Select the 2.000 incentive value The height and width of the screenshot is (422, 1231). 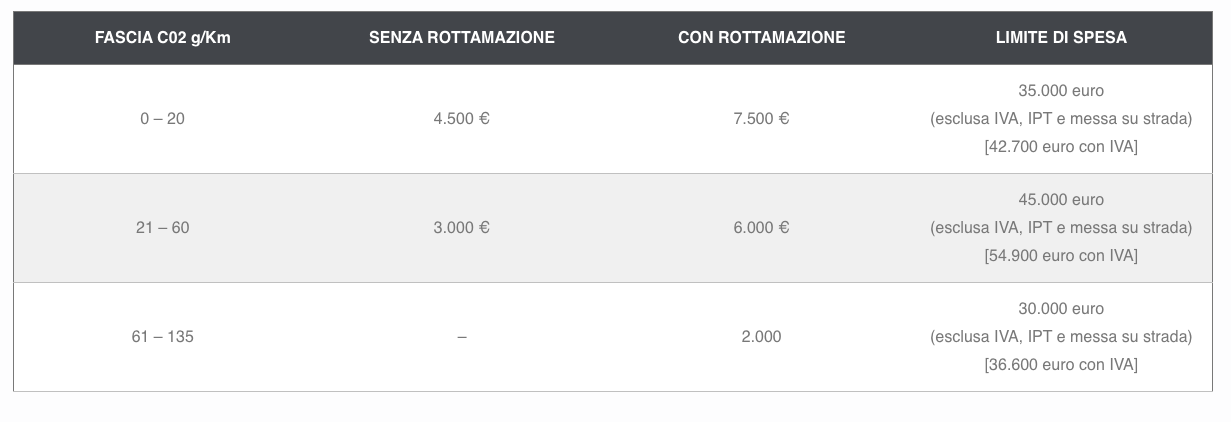tap(761, 337)
